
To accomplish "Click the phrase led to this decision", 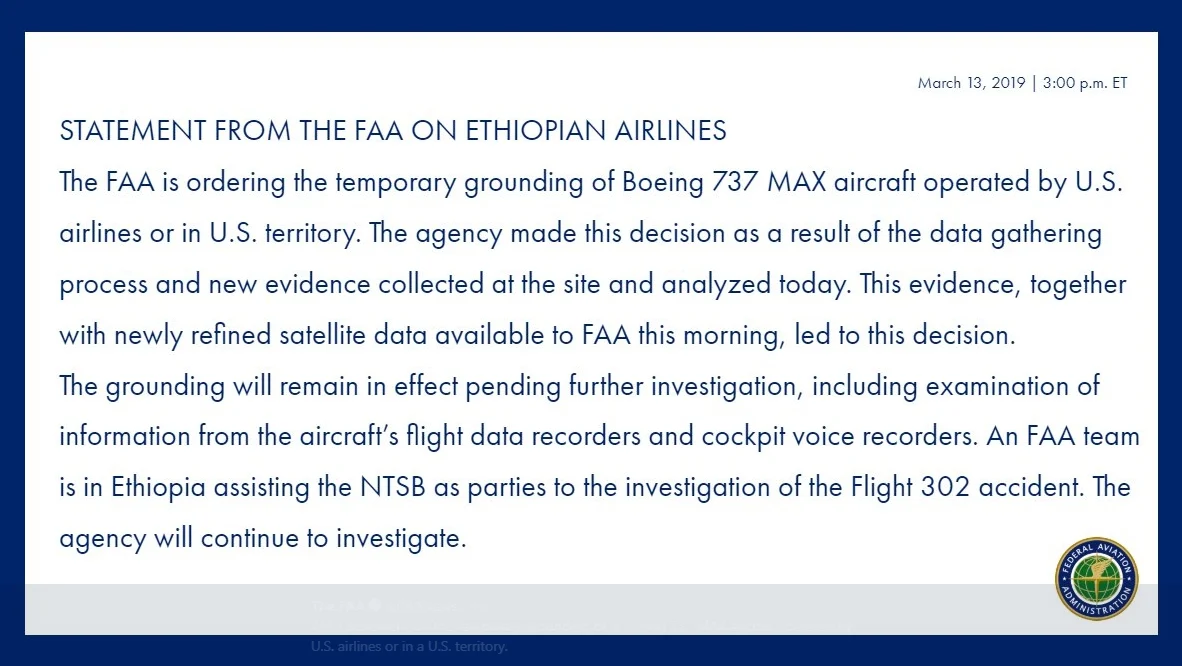I will point(905,335).
